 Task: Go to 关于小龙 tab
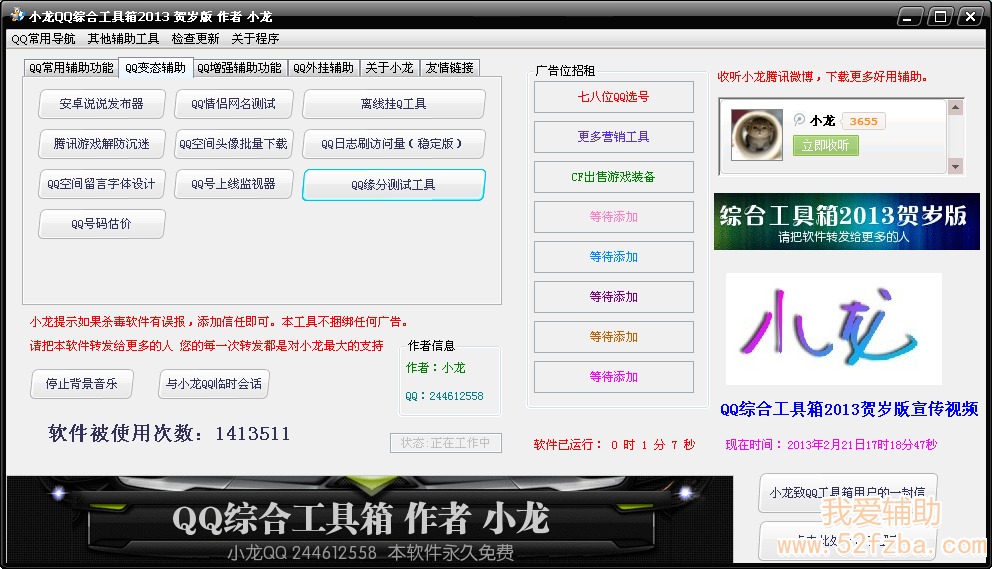389,68
